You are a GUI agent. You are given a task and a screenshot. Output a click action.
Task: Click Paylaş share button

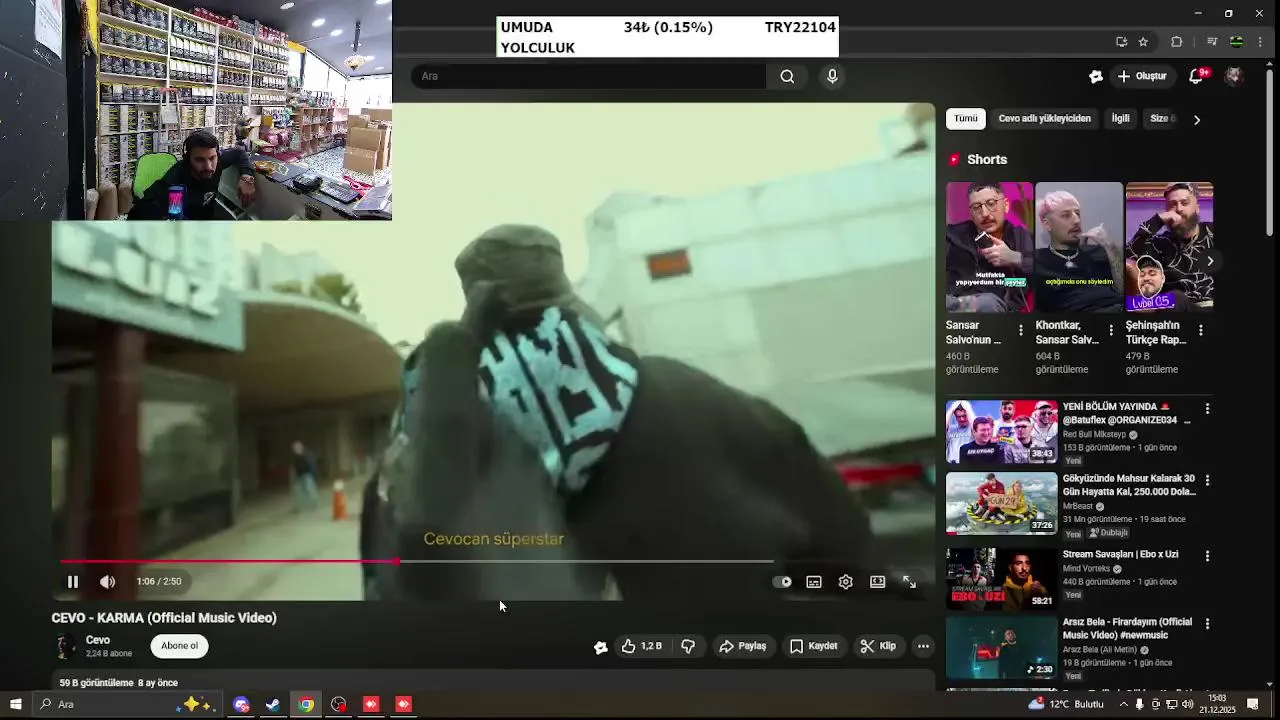(743, 646)
